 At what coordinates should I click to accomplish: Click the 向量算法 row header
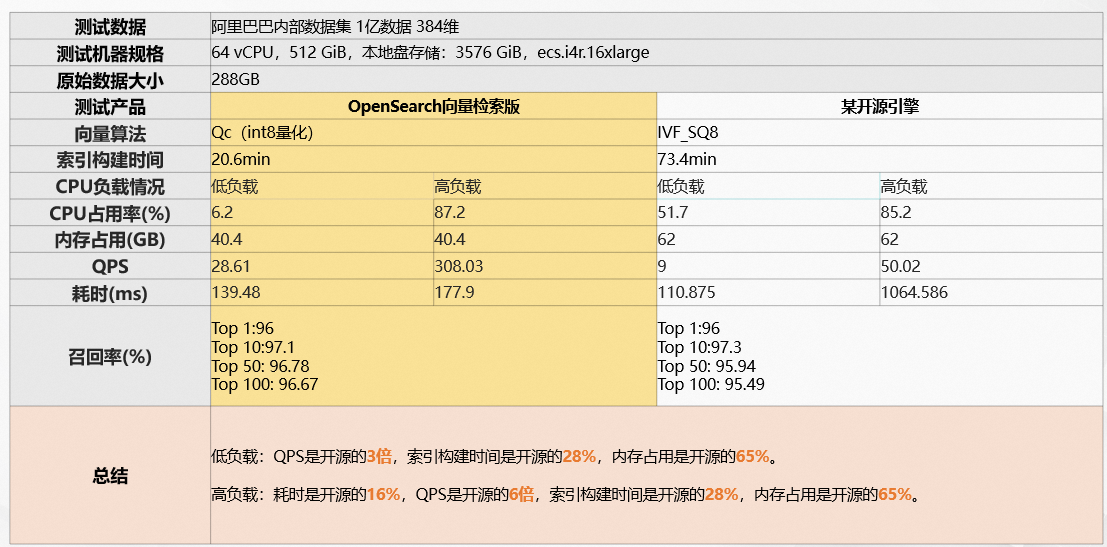pos(110,133)
